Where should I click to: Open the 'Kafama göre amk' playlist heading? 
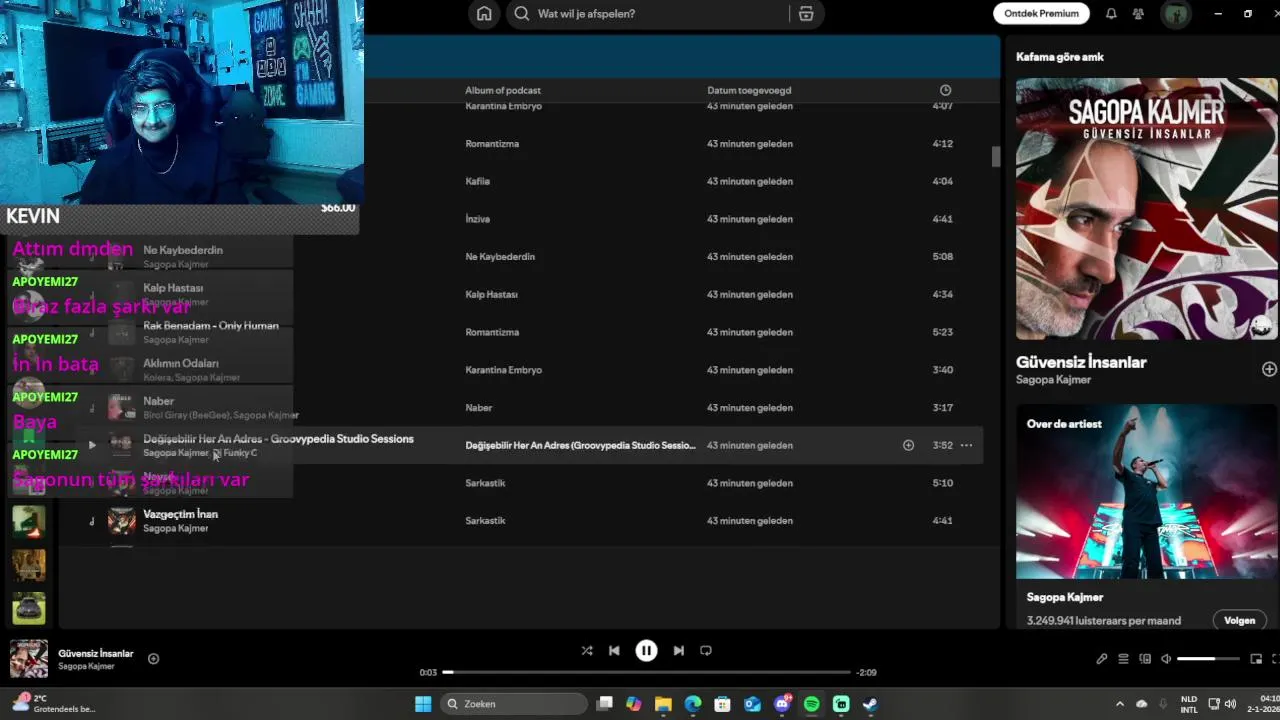click(x=1060, y=57)
